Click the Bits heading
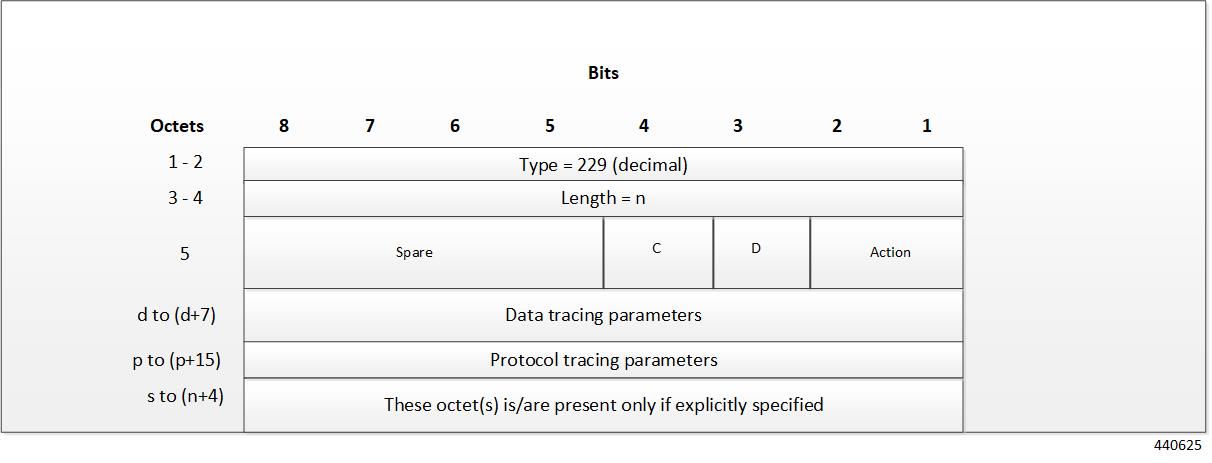 (x=603, y=73)
